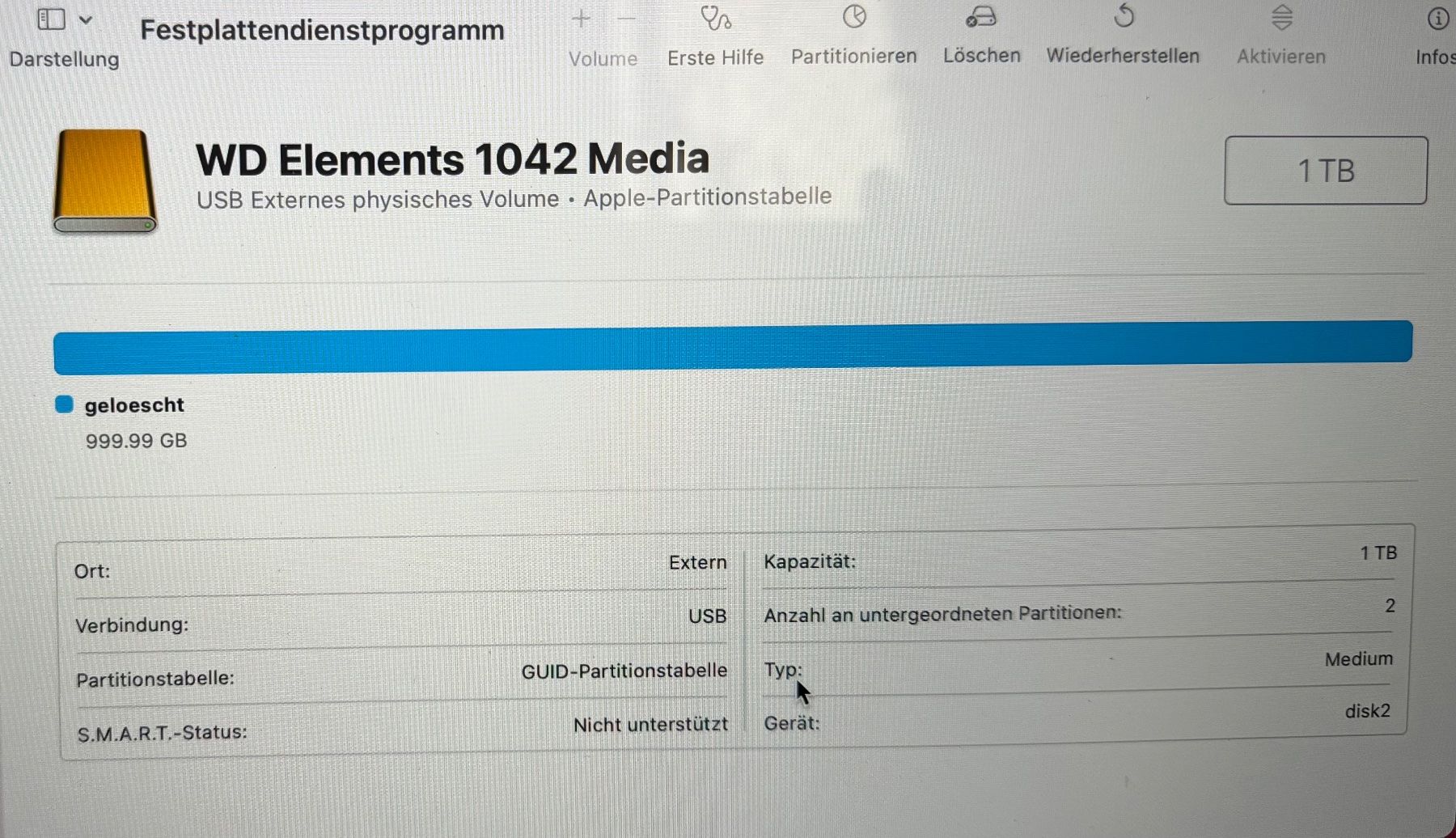
Task: Open the Partitionieren pie icon
Action: pos(854,16)
